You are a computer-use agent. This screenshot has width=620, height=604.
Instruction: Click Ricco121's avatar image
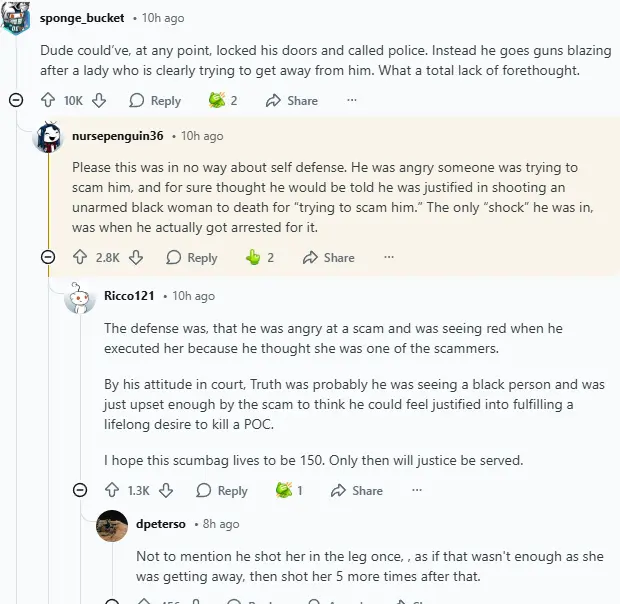[80, 297]
